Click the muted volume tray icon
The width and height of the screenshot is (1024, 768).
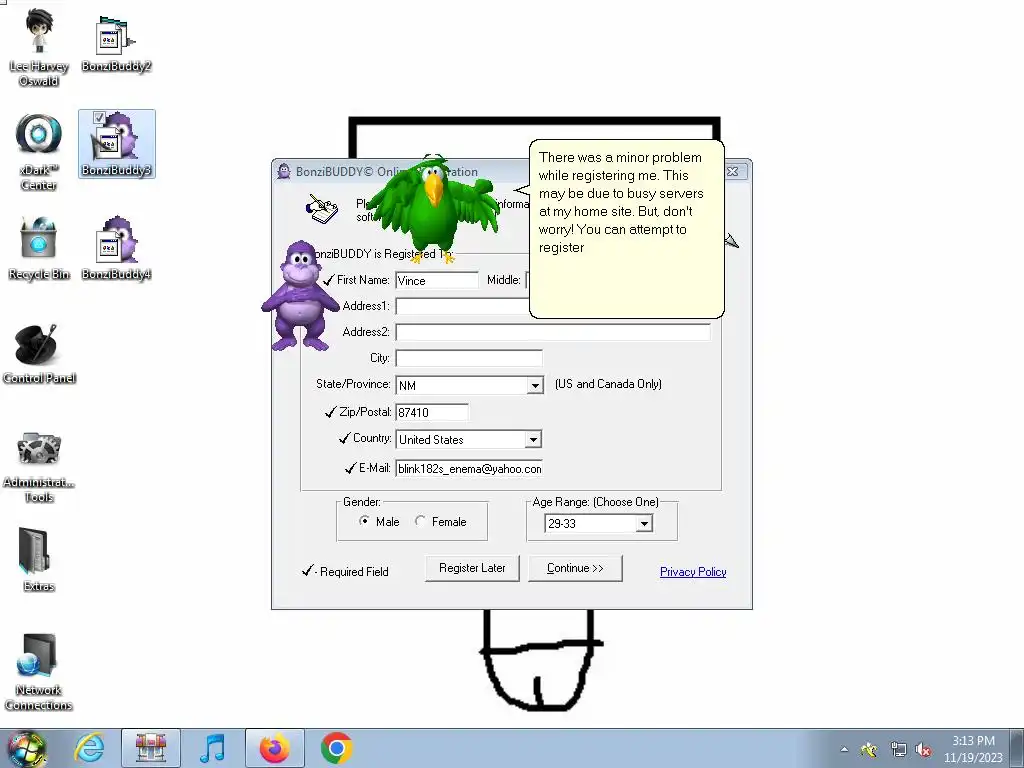(923, 750)
